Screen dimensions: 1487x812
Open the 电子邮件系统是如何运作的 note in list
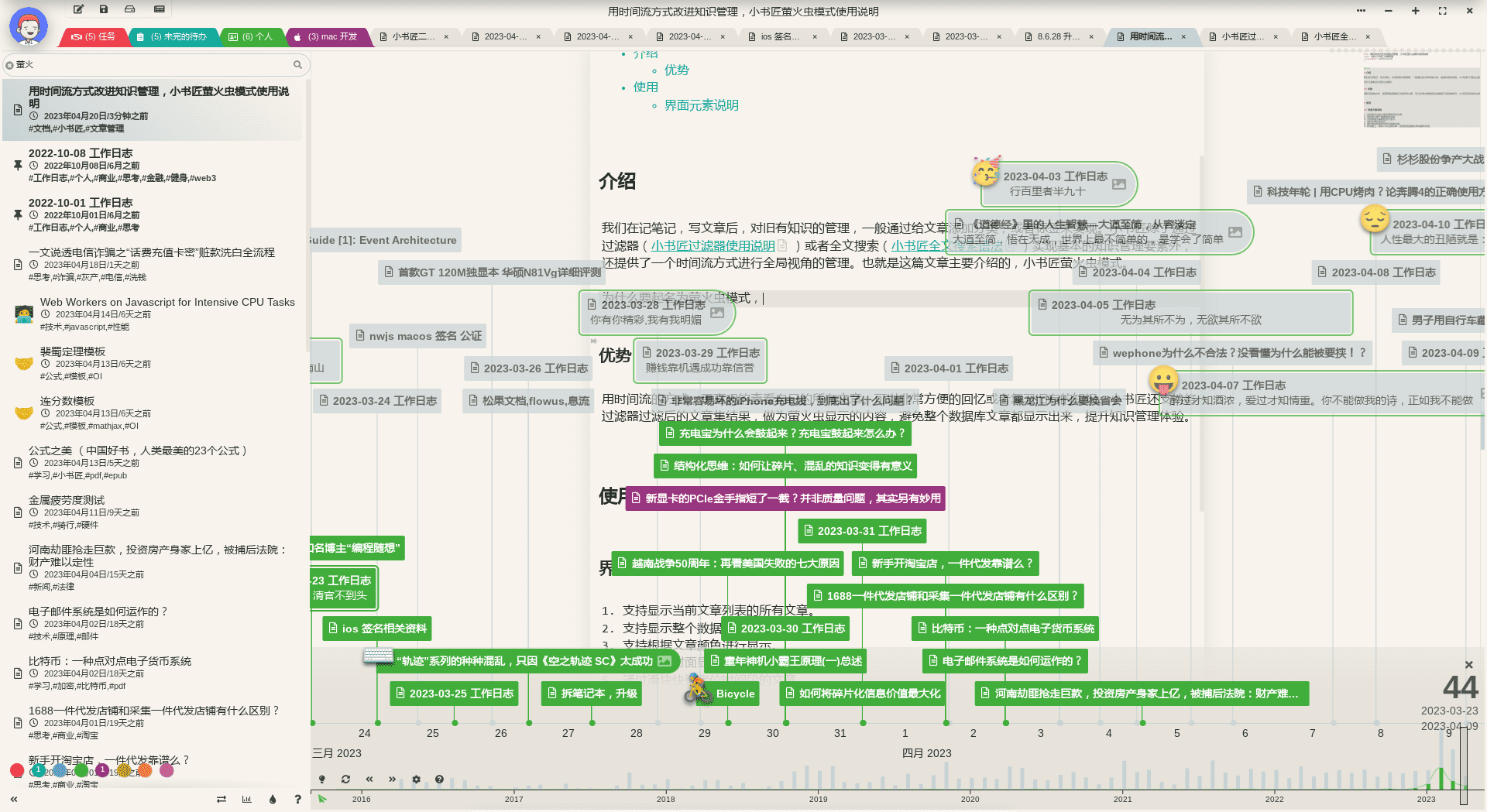coord(153,623)
